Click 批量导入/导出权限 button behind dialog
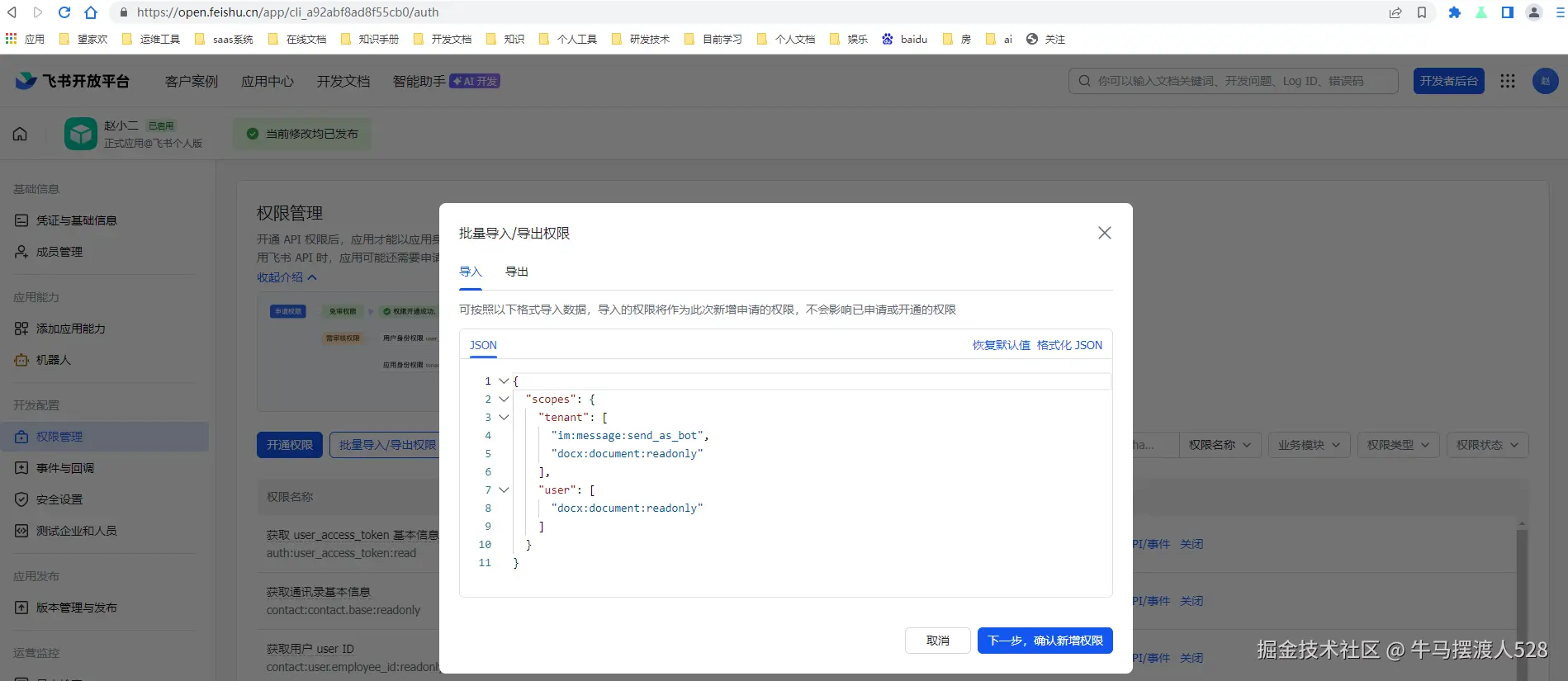The image size is (1568, 681). tap(385, 445)
